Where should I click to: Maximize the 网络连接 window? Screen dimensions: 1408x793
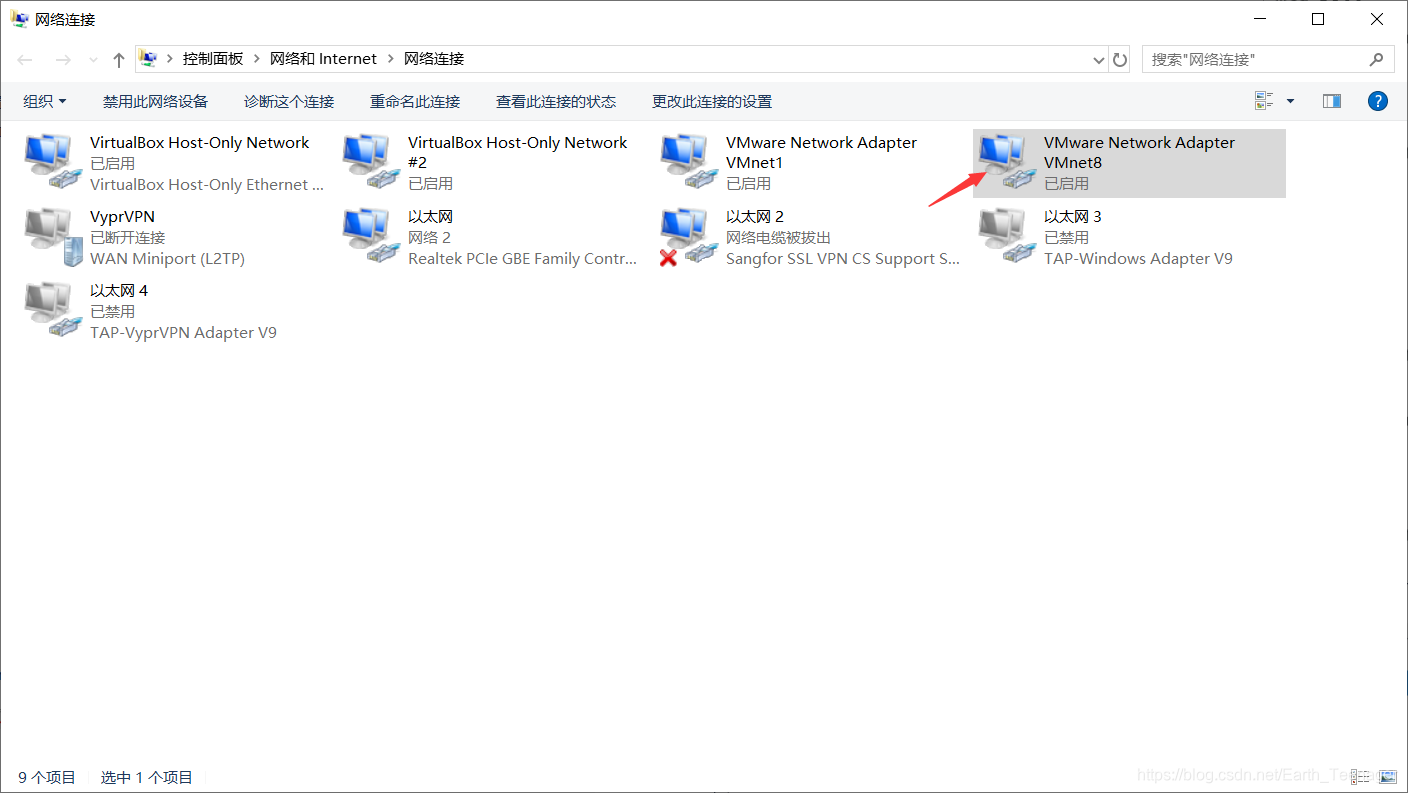(x=1318, y=18)
